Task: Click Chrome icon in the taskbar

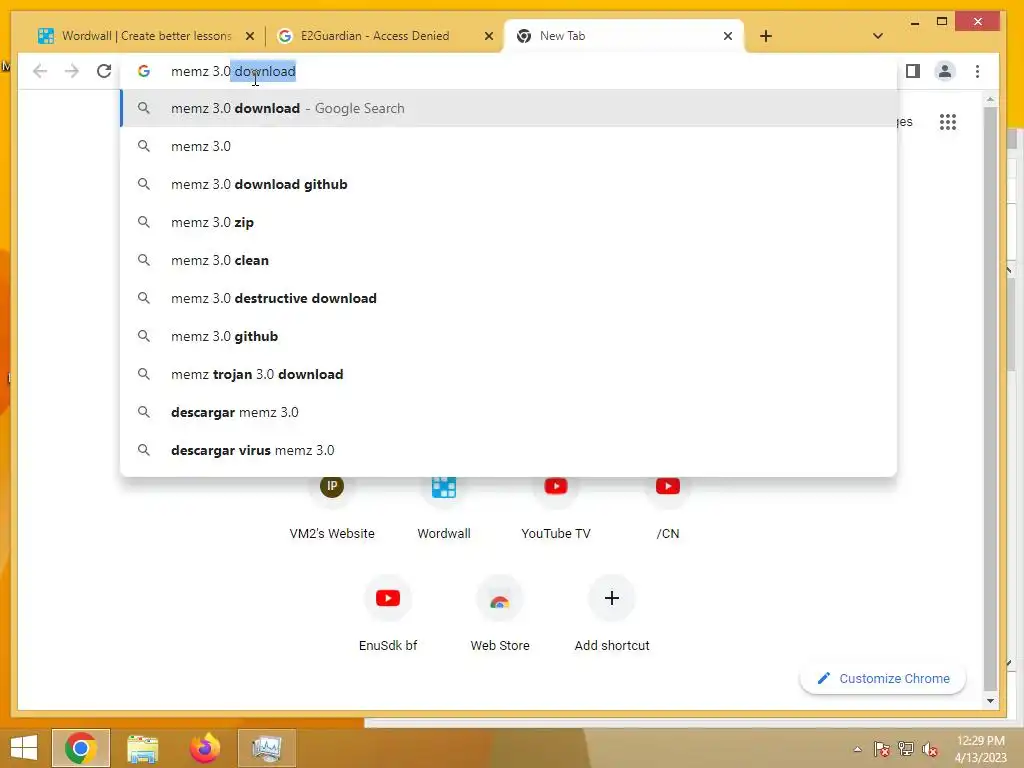Action: (x=81, y=748)
